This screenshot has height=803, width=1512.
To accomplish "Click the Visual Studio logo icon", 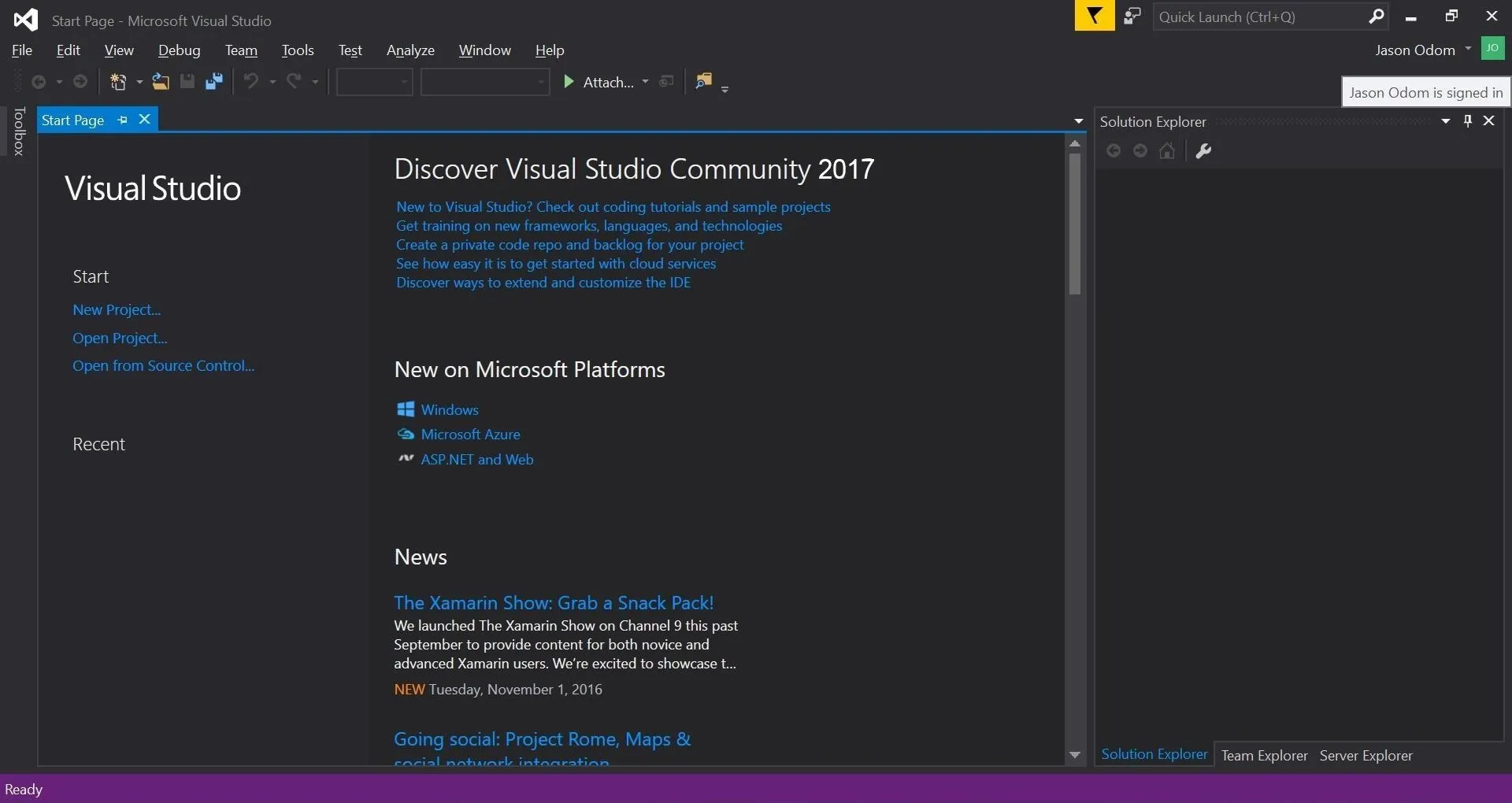I will (x=26, y=20).
